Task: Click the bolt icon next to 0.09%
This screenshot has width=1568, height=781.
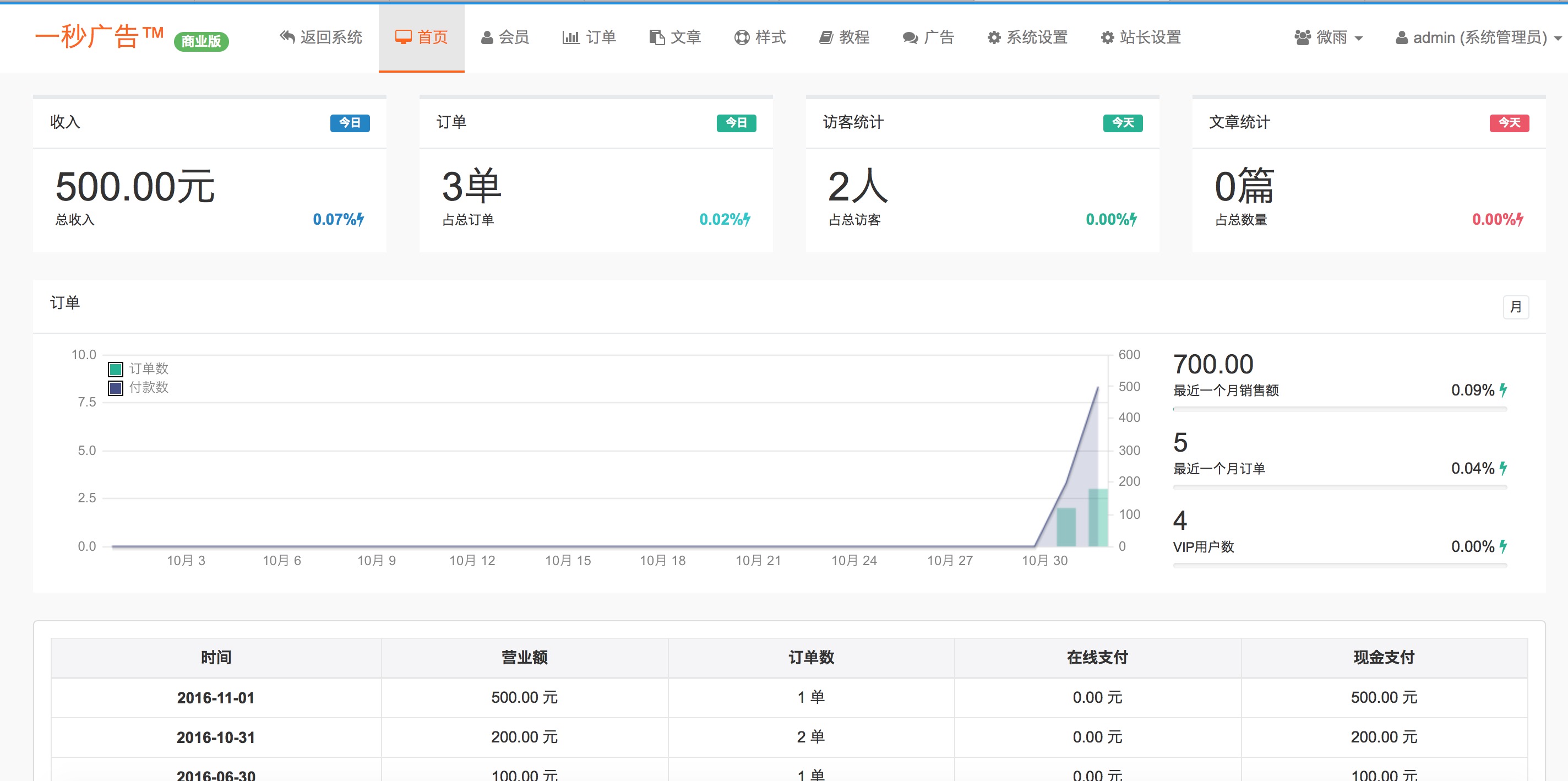Action: pos(1504,390)
